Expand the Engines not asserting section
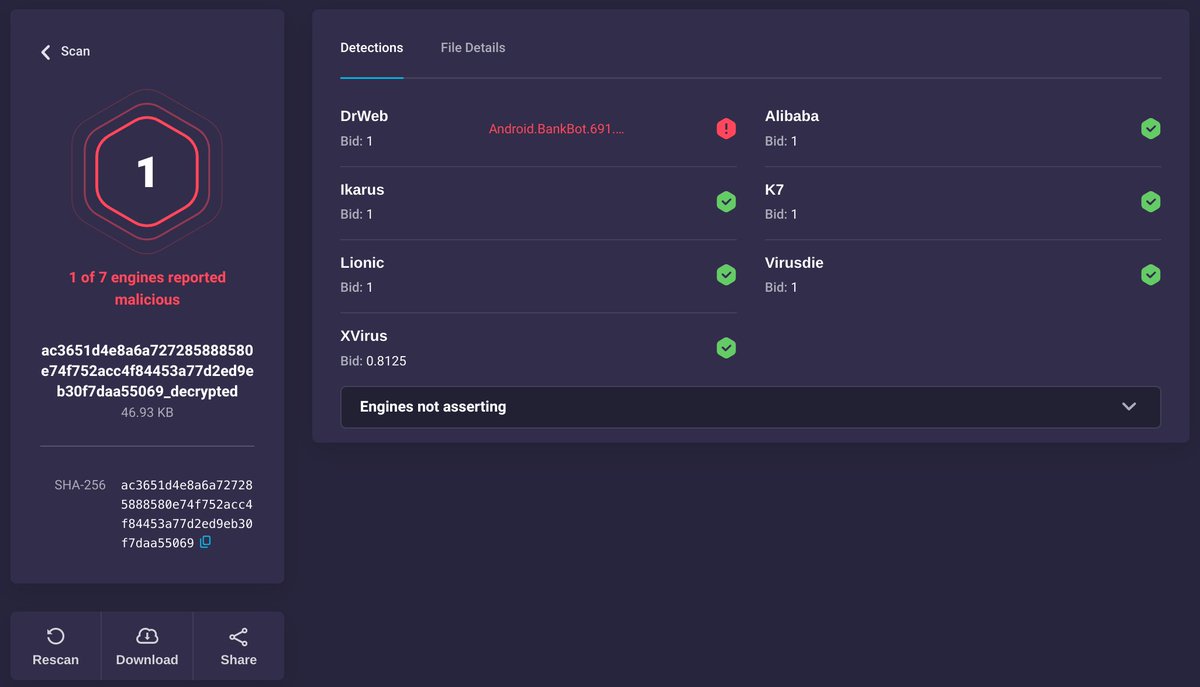 pos(750,407)
